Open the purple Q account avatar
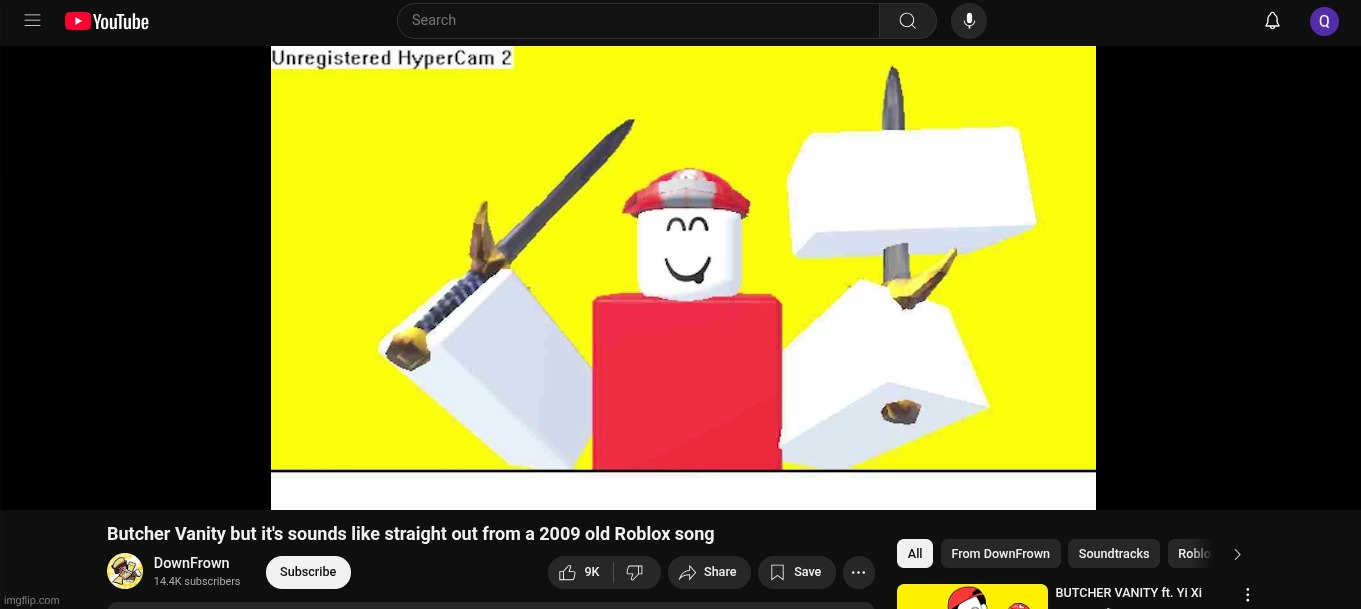Image resolution: width=1361 pixels, height=609 pixels. [1324, 21]
